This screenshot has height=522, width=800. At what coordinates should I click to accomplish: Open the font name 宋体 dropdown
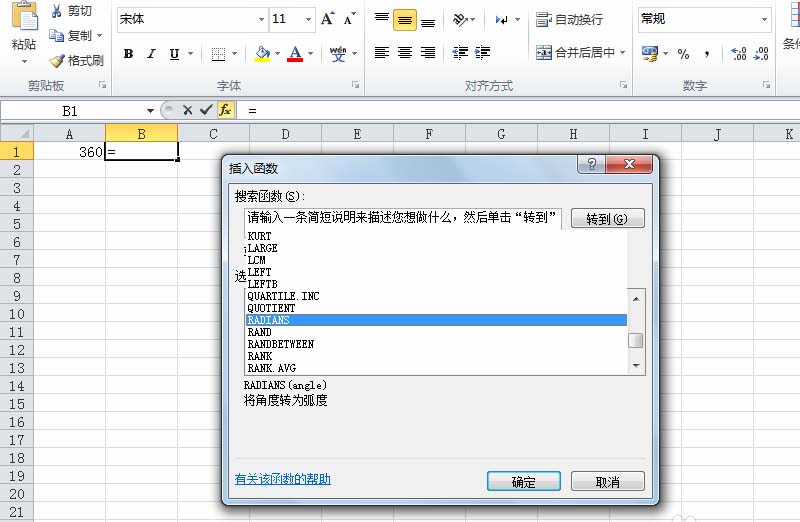[261, 19]
